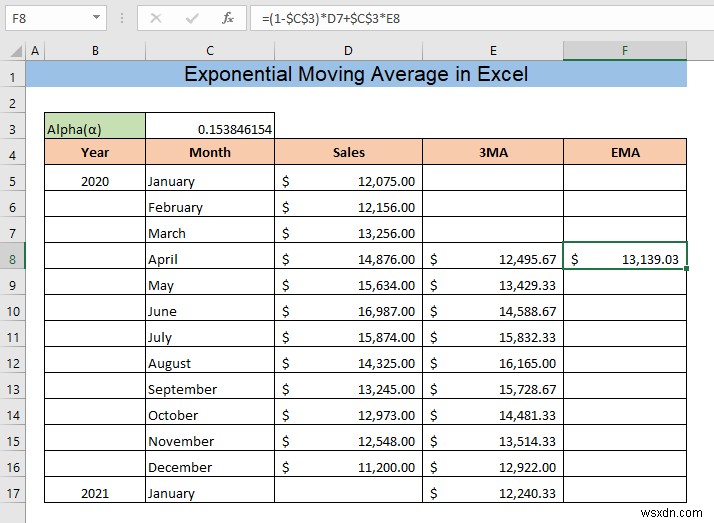Select sales value 11,200.00

click(349, 463)
